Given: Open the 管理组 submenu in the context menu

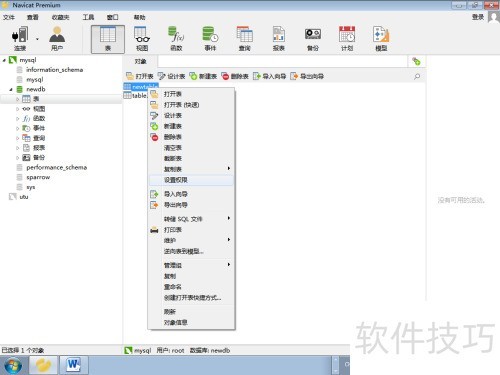Looking at the screenshot, I should (x=191, y=265).
